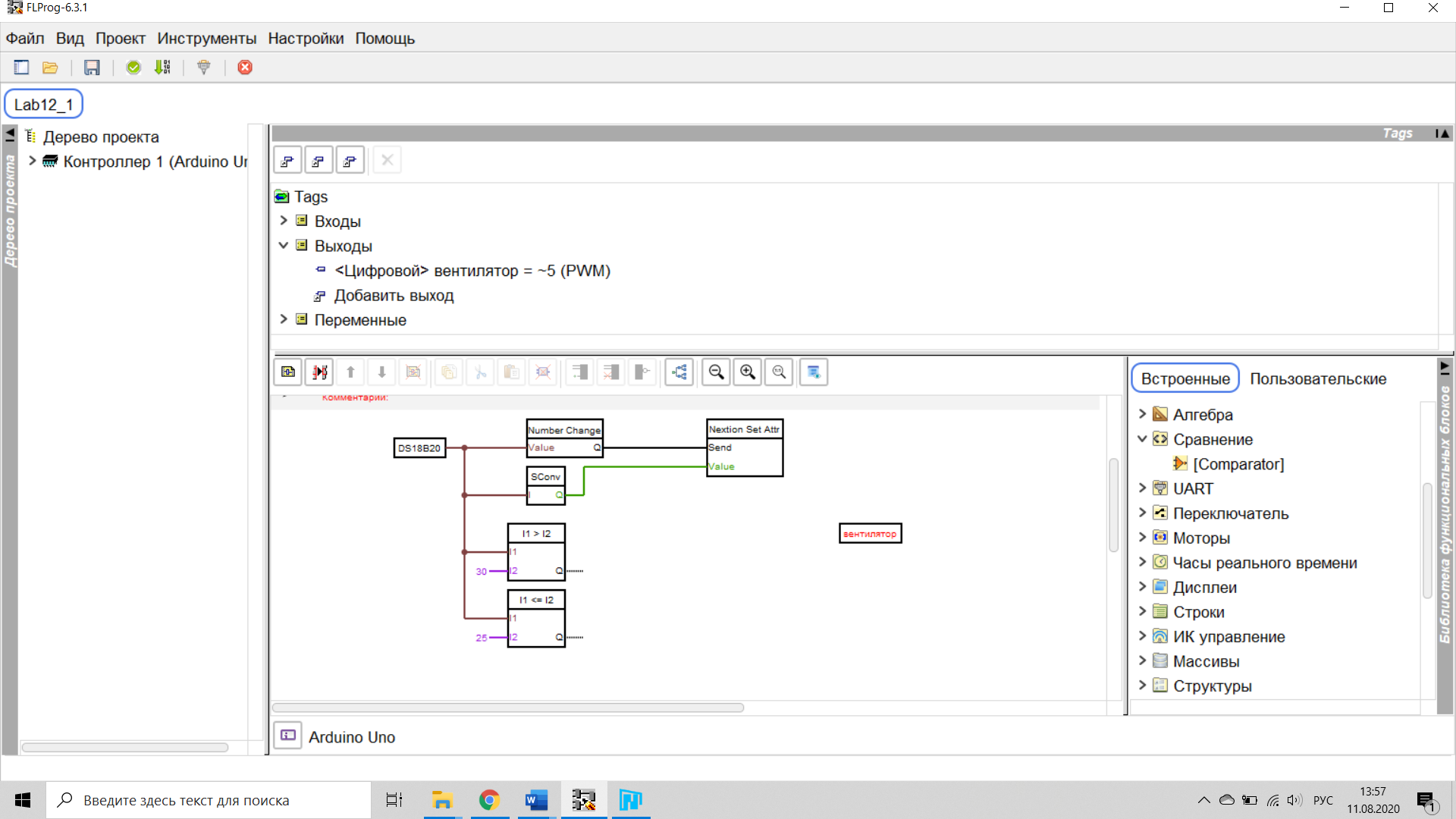Collapse the project tree side panel
This screenshot has width=1456, height=819.
[10, 134]
